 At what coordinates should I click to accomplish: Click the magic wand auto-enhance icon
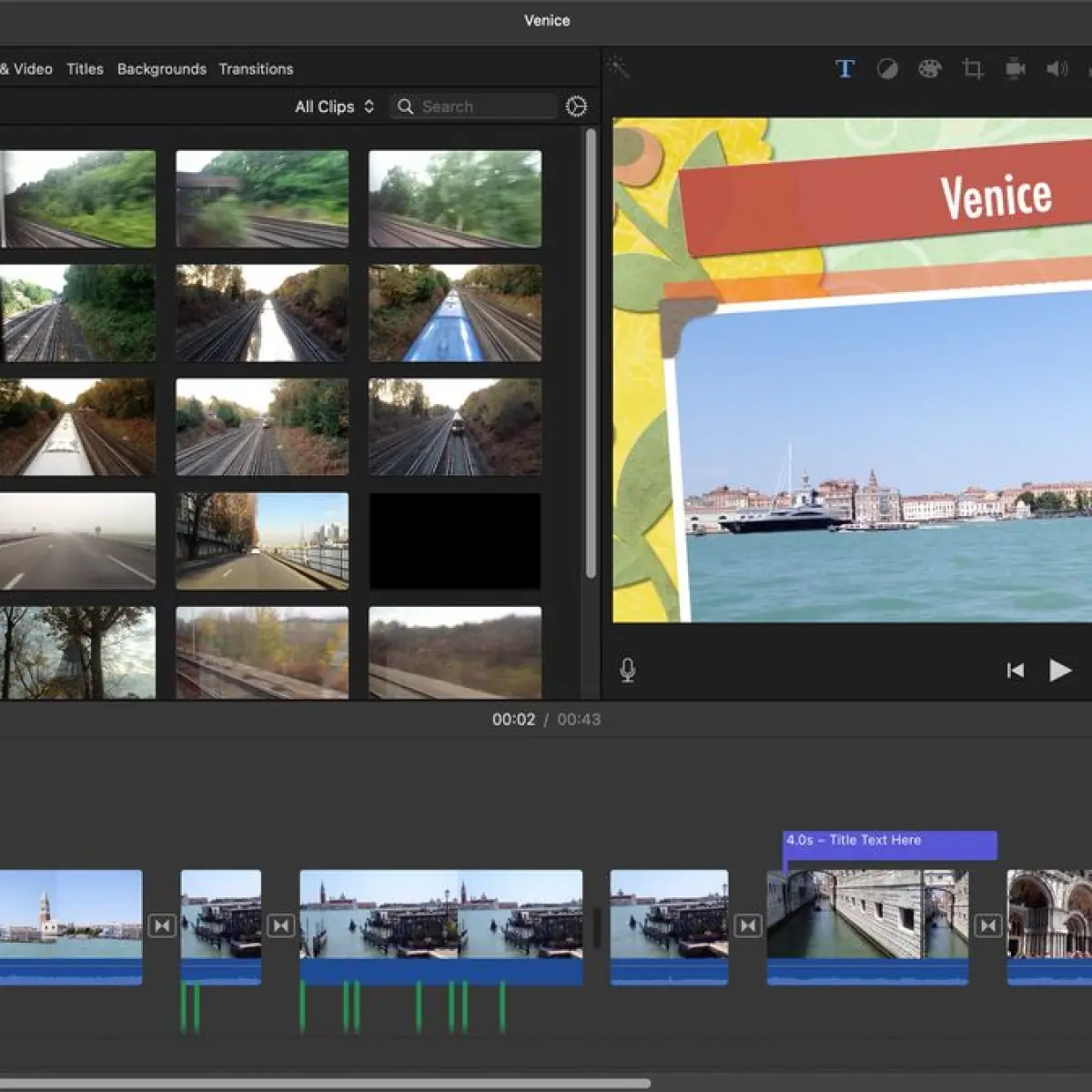point(618,66)
